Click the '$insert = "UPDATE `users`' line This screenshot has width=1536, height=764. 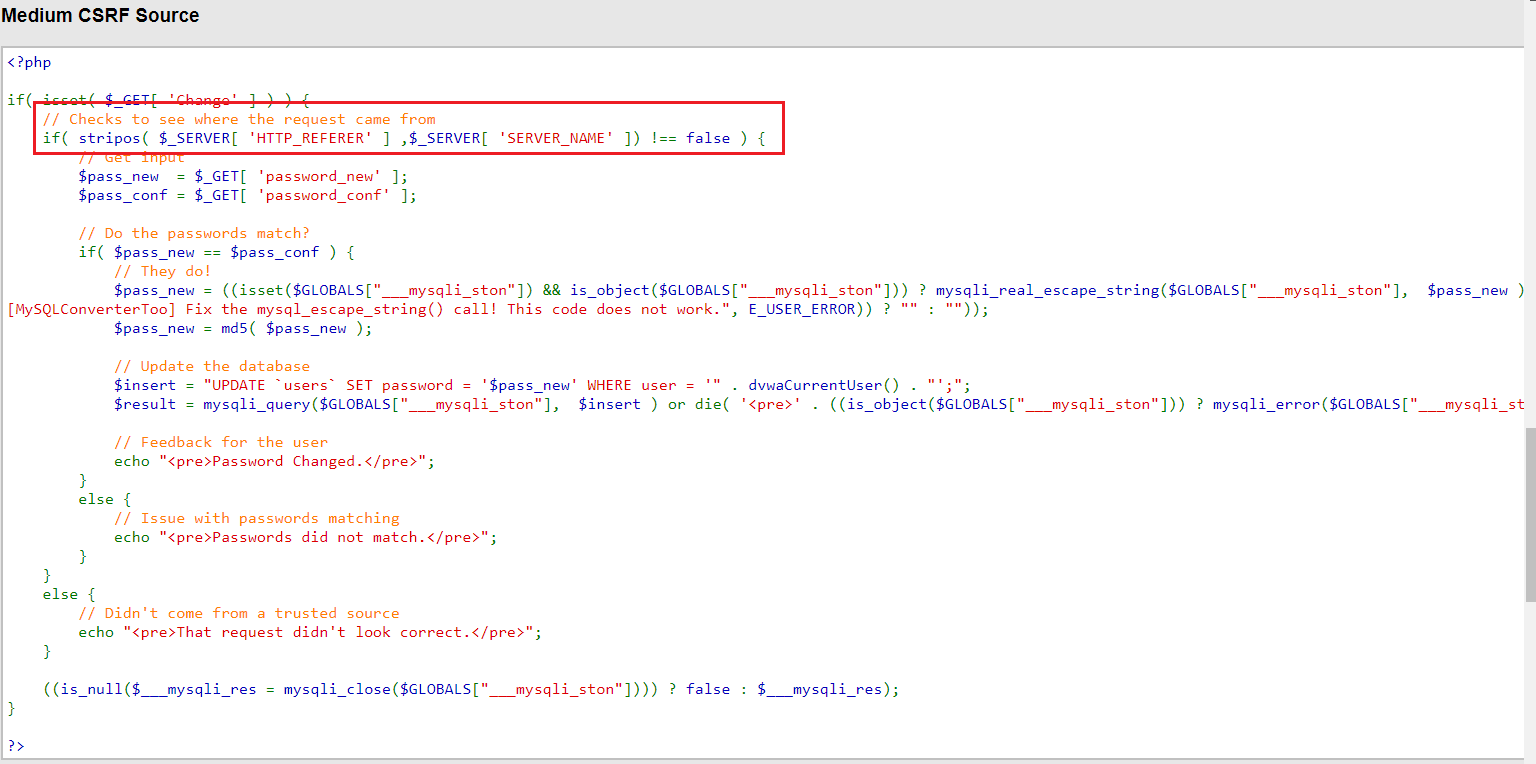pos(543,385)
